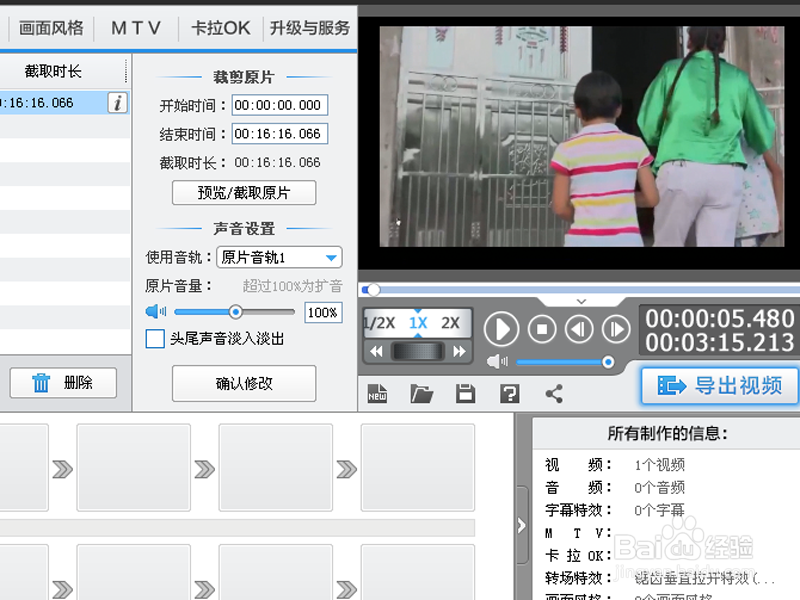The image size is (800, 600).
Task: Click the 00:03:15.213 total duration display
Action: (720, 343)
